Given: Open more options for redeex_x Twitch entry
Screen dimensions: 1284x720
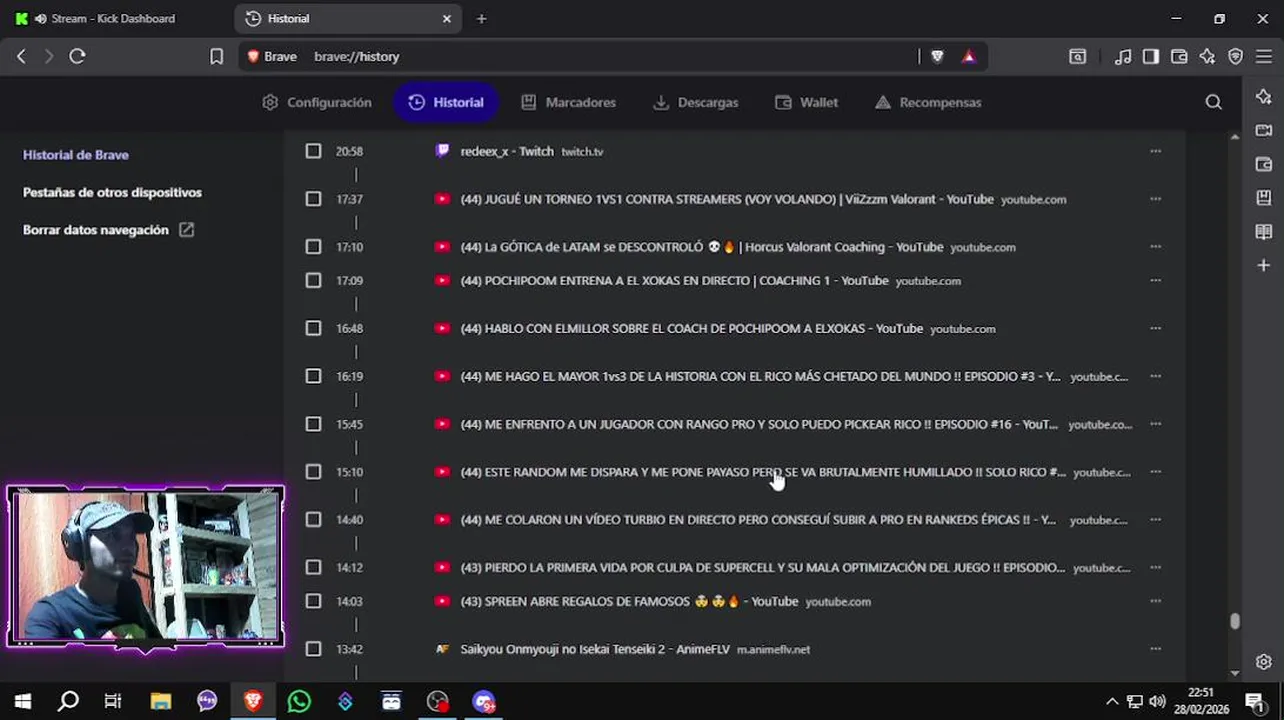Looking at the screenshot, I should click(x=1155, y=151).
